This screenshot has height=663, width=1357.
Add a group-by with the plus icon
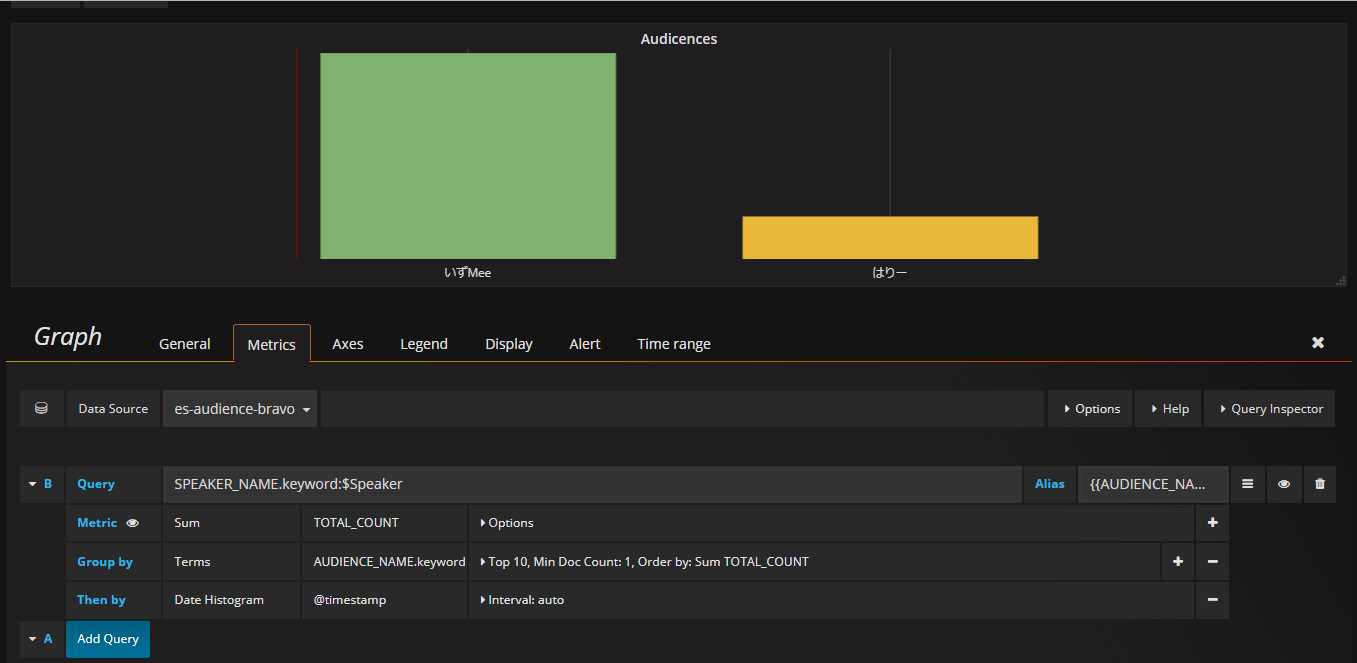(x=1177, y=562)
